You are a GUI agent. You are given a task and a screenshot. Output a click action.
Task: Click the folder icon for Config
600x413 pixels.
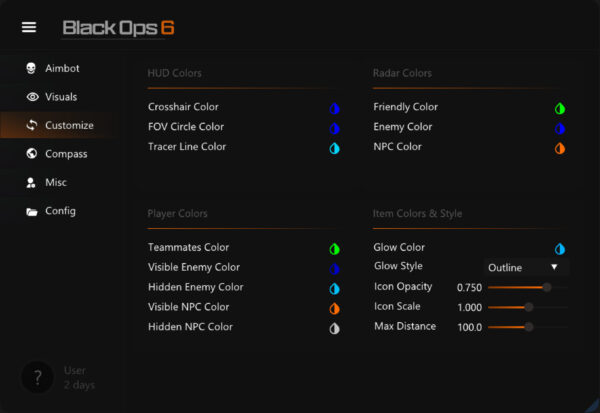pos(32,211)
